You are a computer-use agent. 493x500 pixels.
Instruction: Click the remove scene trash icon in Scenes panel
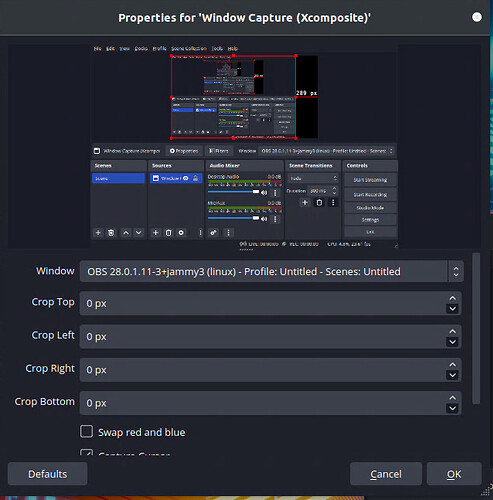(111, 233)
